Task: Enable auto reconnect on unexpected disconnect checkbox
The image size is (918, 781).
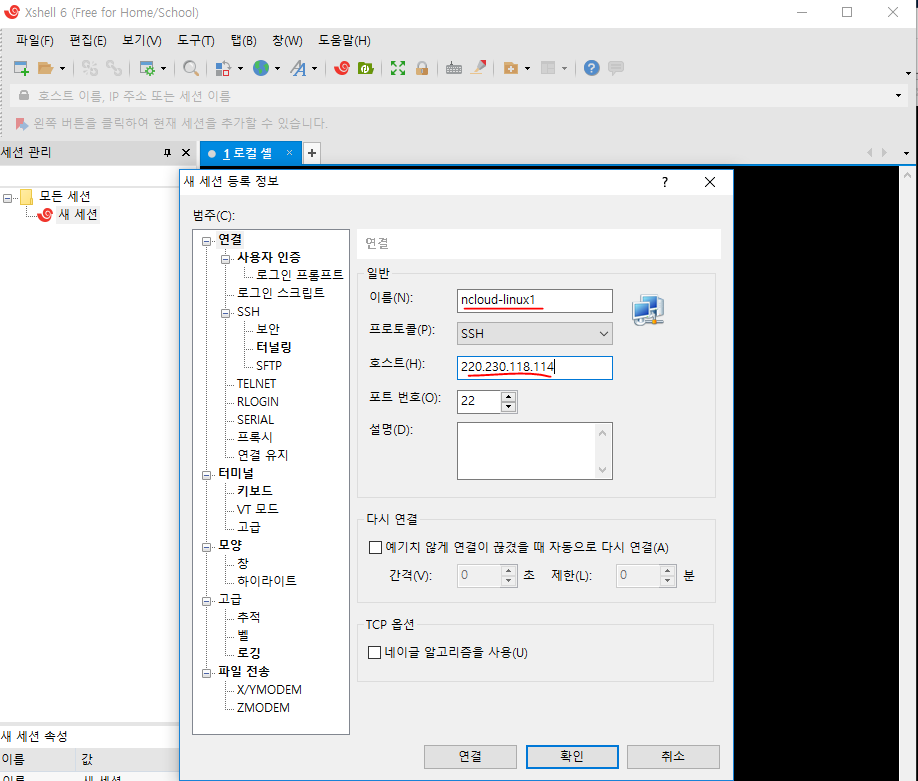Action: [375, 547]
